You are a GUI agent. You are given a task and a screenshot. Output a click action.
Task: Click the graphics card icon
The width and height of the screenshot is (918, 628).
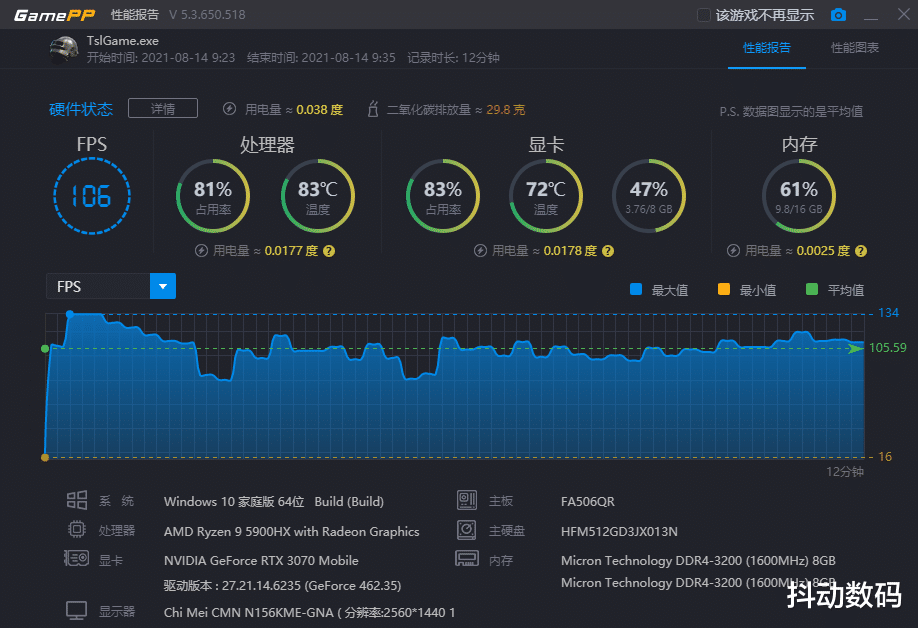(x=76, y=558)
